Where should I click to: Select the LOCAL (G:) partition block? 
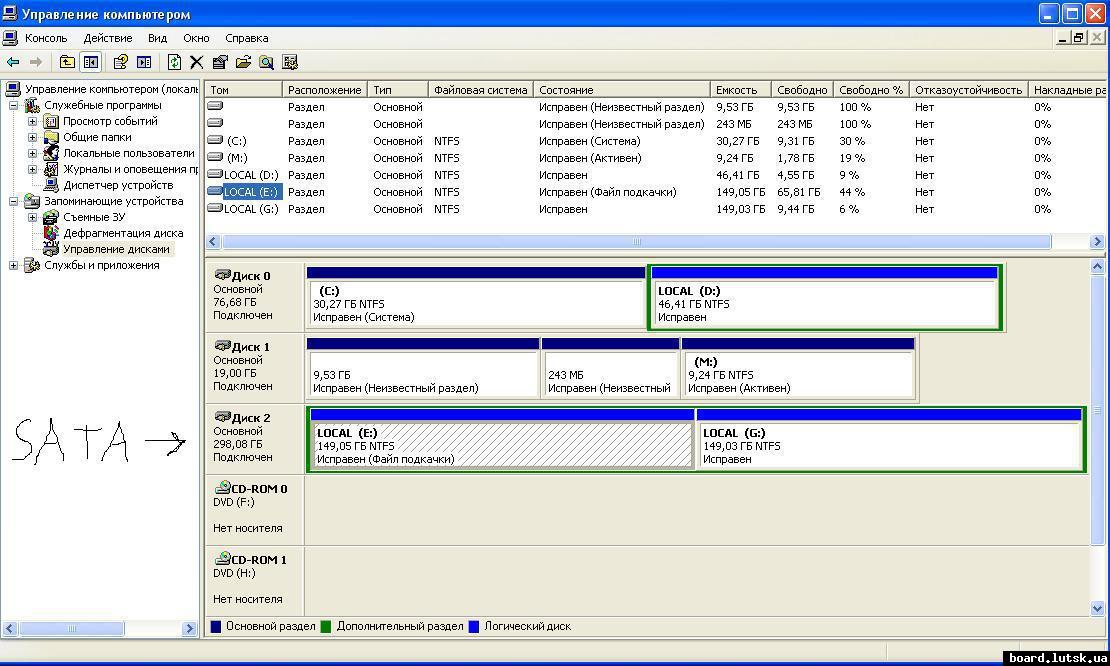pos(889,446)
